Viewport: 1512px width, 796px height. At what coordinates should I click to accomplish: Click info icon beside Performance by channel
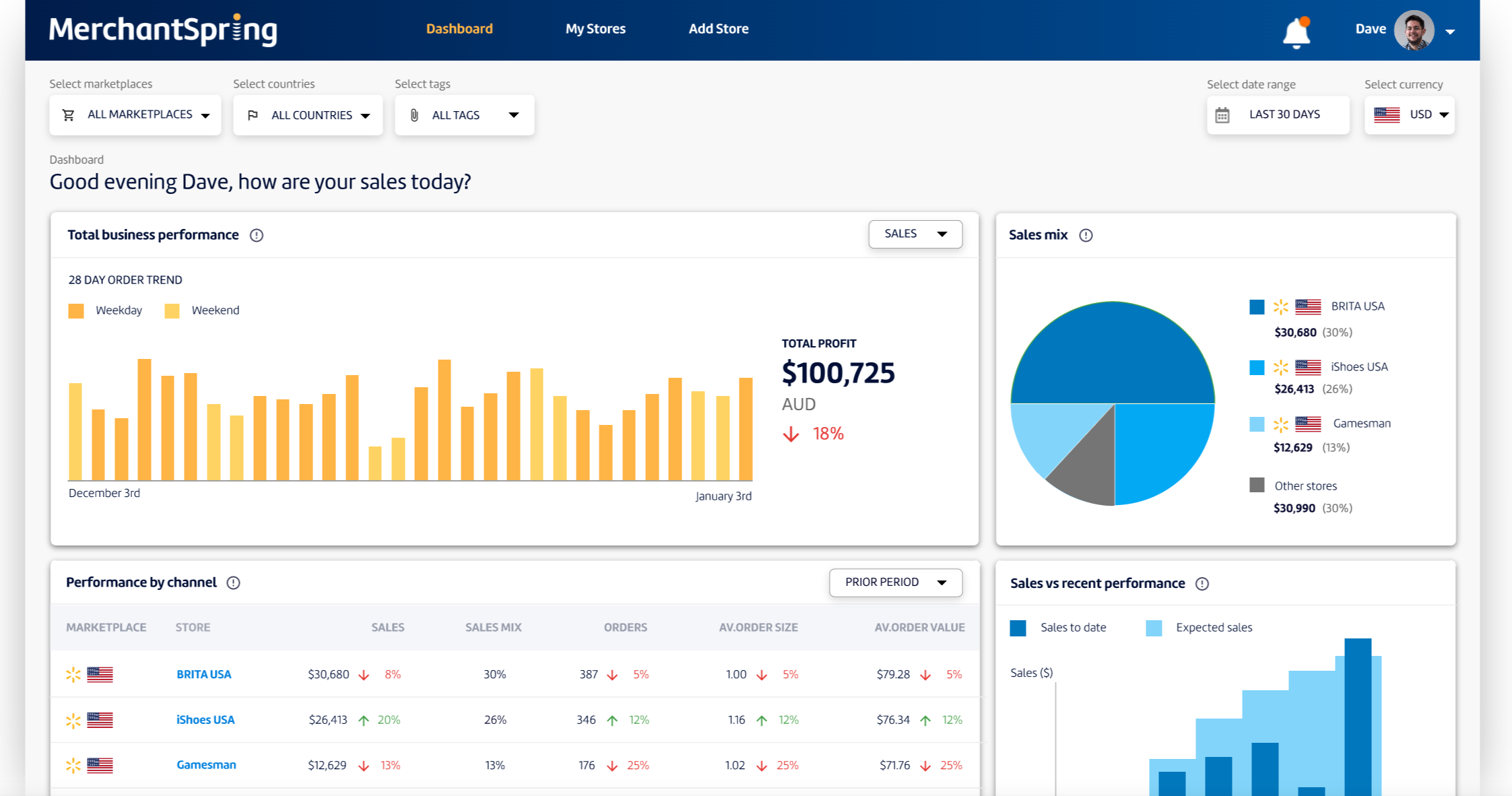[234, 583]
